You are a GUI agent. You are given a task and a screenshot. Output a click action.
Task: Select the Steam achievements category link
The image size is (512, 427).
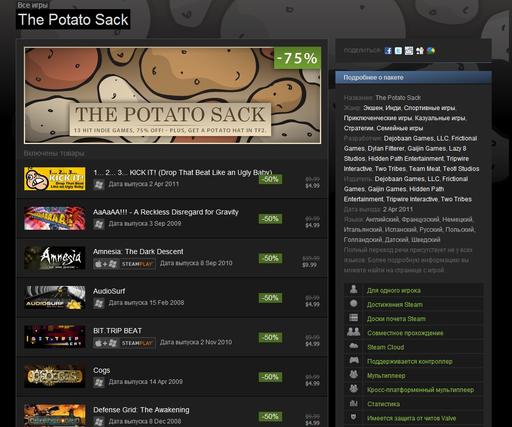pyautogui.click(x=395, y=304)
